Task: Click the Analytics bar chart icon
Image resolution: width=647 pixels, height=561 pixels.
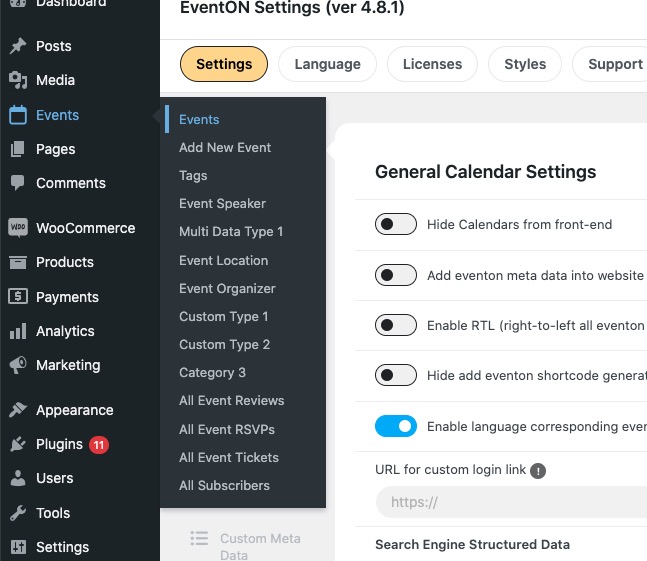Action: [18, 331]
